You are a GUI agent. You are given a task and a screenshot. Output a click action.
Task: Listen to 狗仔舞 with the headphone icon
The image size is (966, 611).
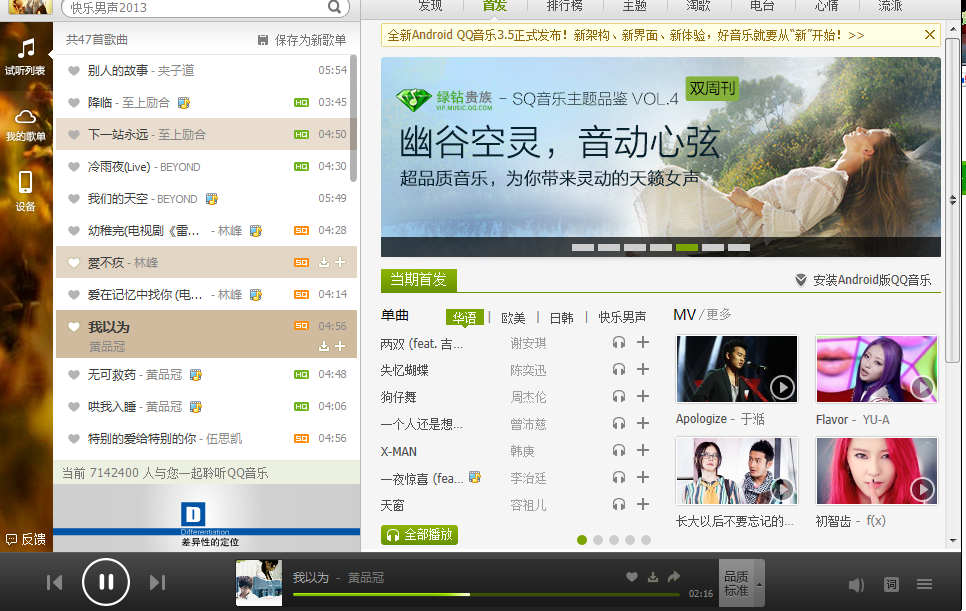619,396
